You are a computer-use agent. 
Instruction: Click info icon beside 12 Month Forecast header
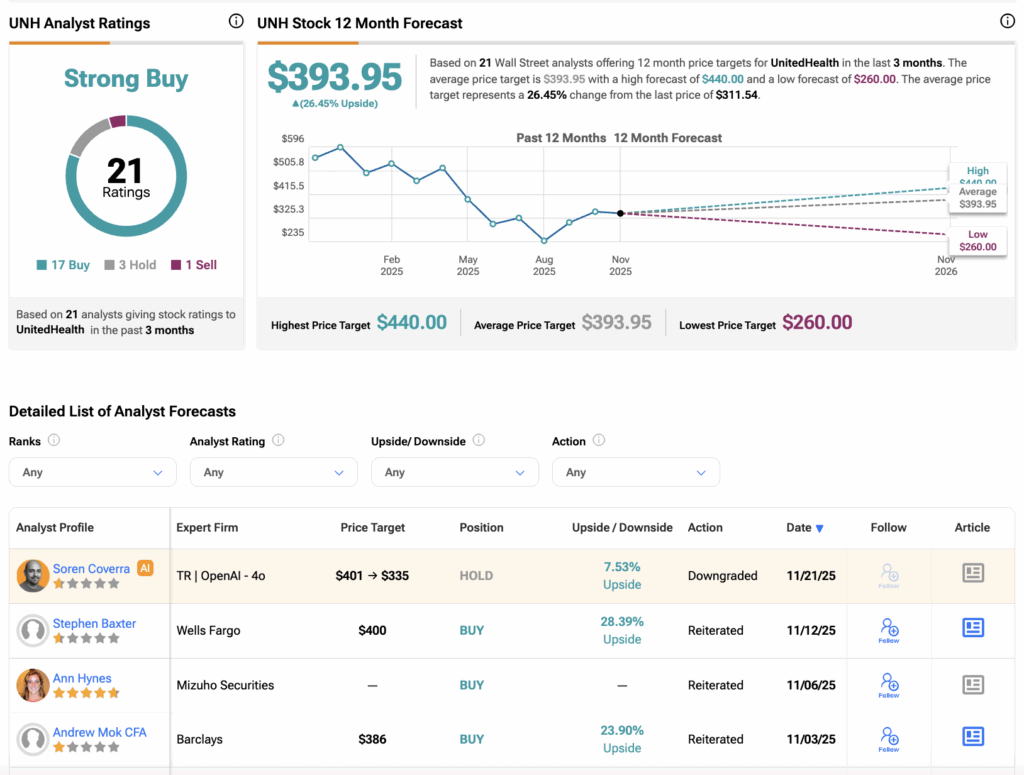pyautogui.click(x=1007, y=21)
